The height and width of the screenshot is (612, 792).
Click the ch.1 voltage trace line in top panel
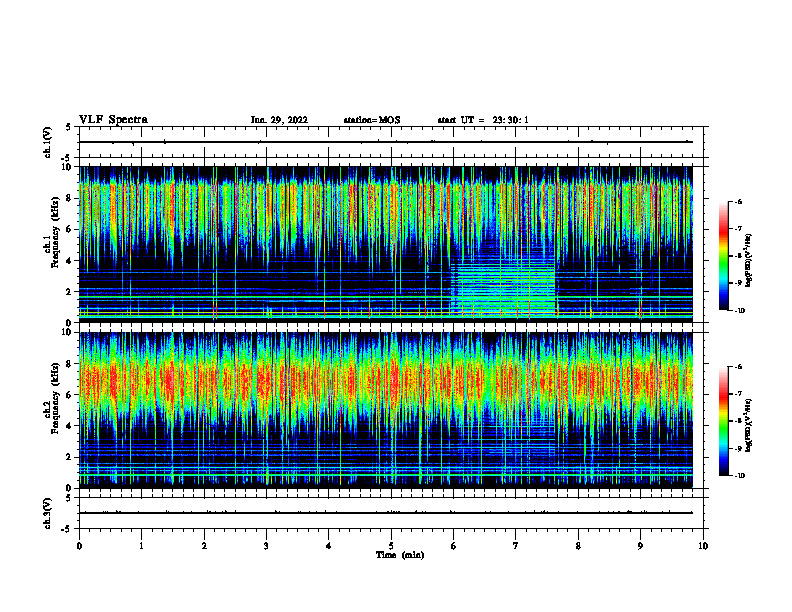pos(386,142)
